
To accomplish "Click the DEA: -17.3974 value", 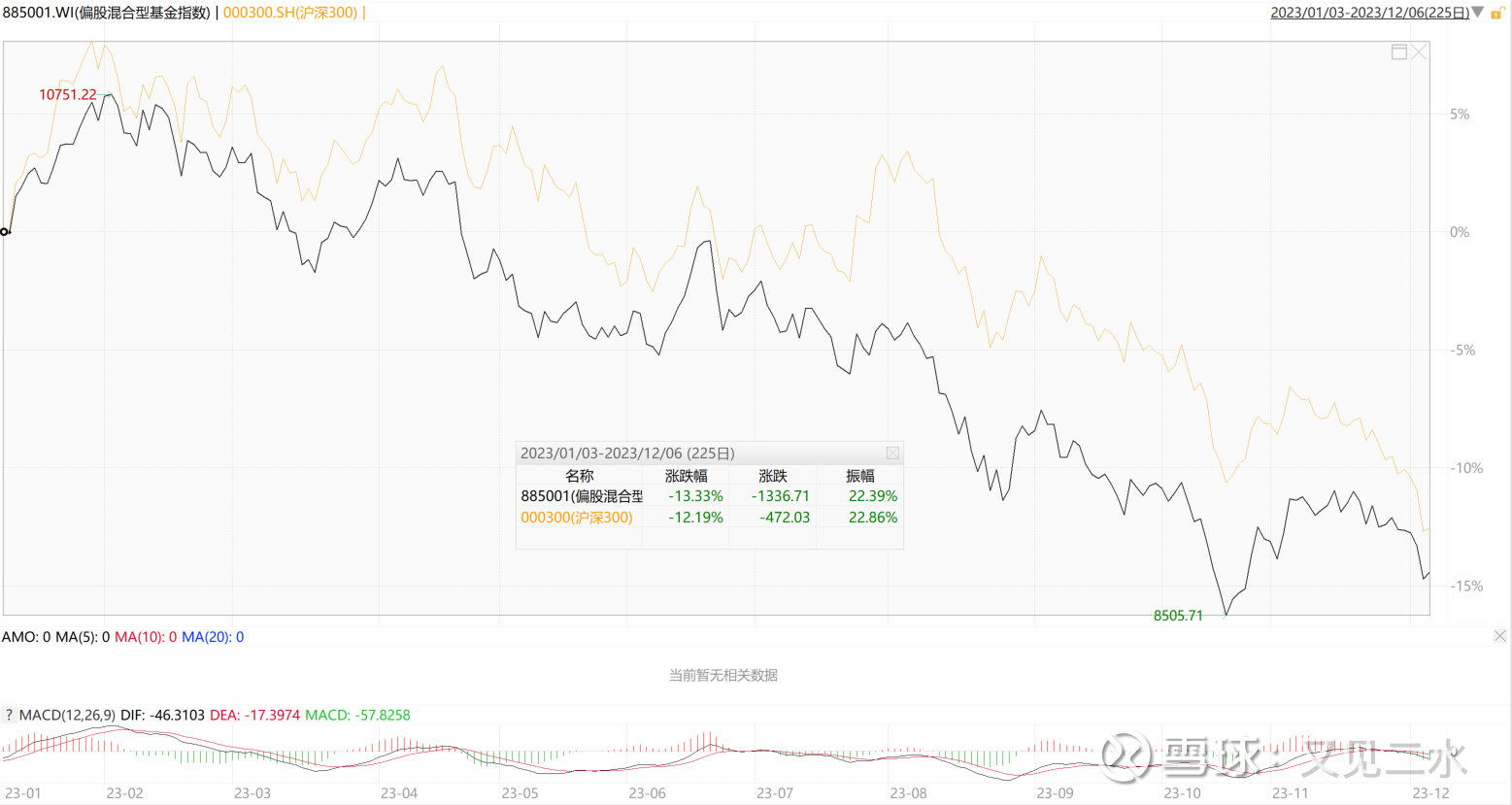I will pyautogui.click(x=254, y=715).
